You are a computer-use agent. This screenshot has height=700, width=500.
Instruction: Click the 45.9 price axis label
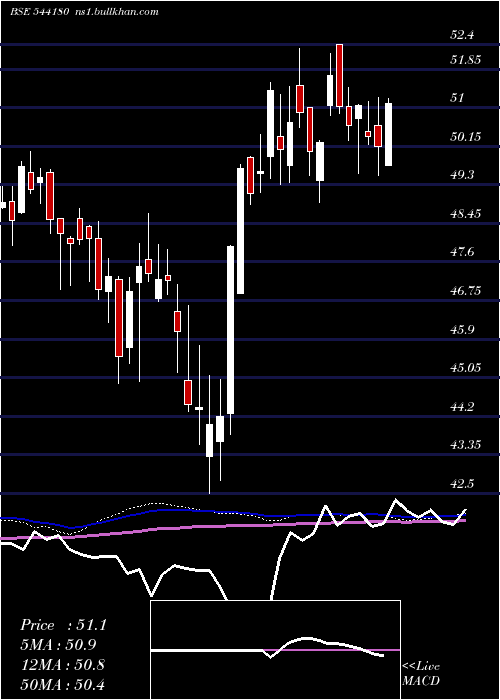pyautogui.click(x=462, y=329)
